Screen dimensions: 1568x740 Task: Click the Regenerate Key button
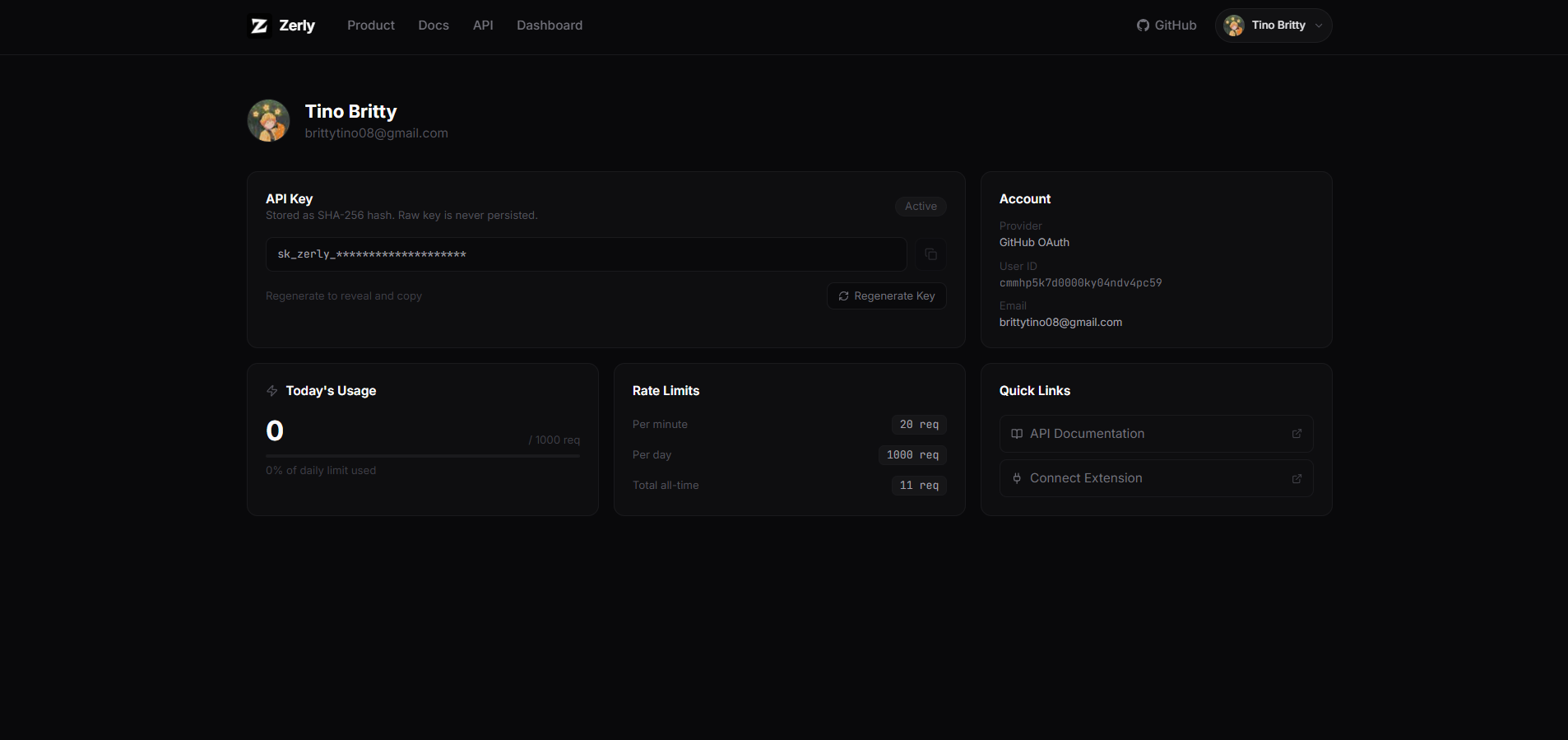(886, 296)
